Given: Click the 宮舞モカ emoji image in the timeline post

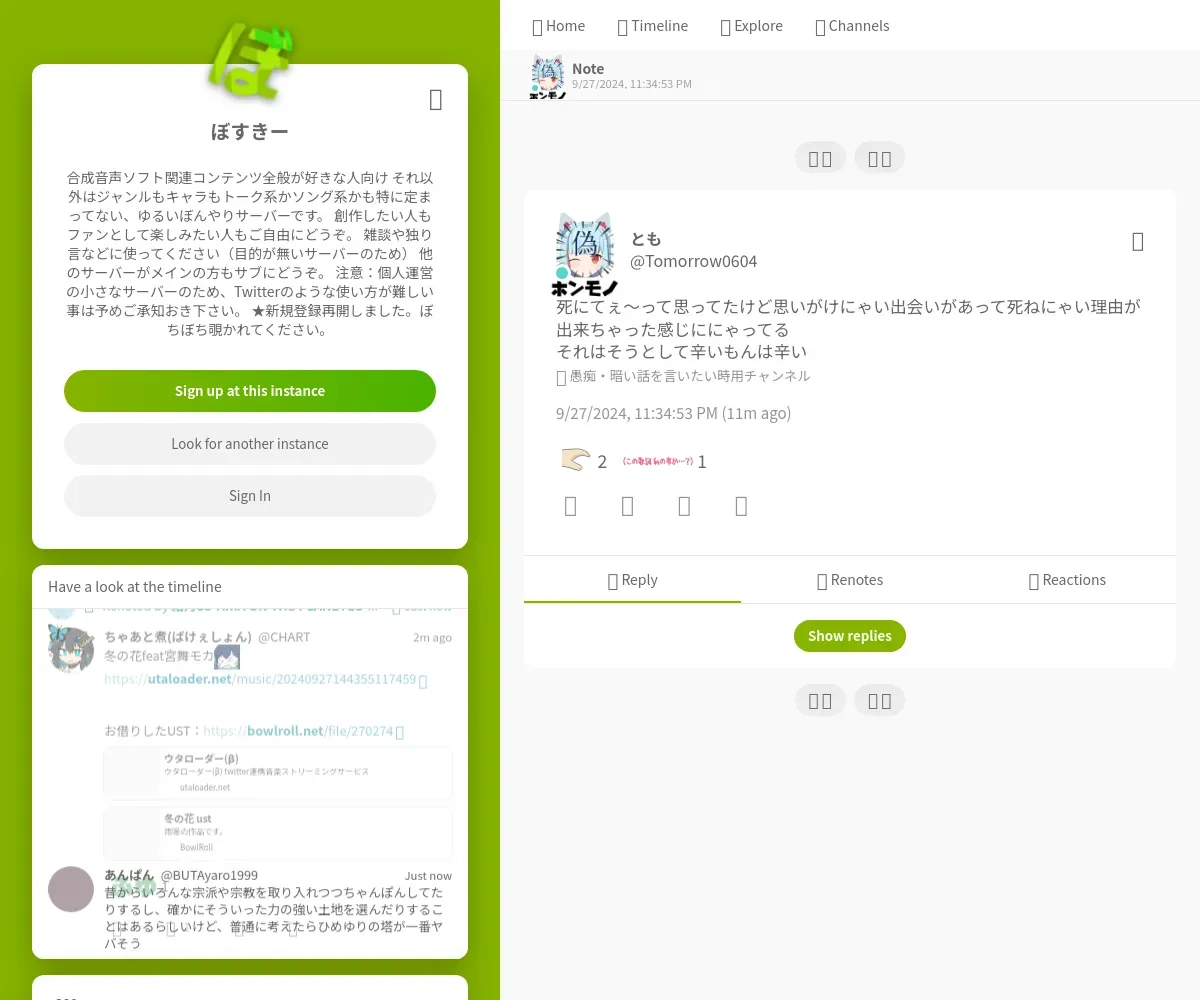Looking at the screenshot, I should tap(227, 657).
